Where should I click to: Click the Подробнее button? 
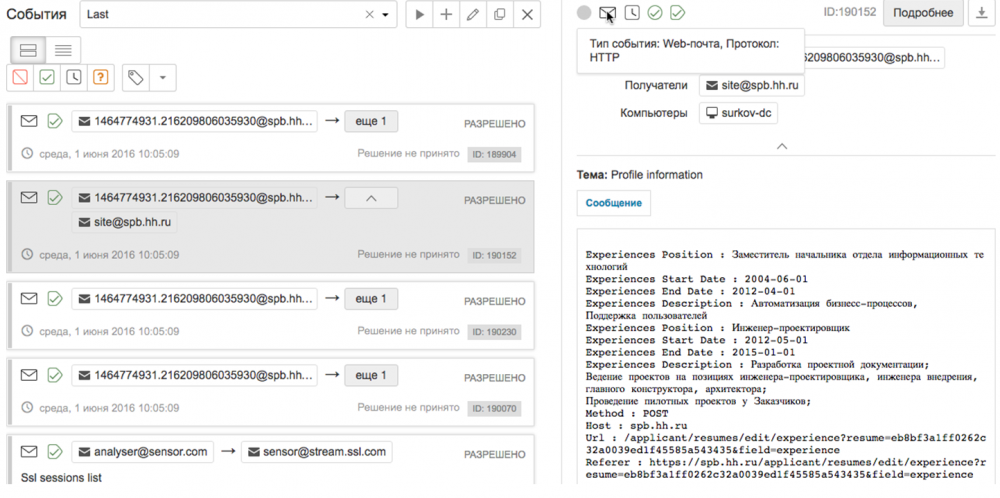click(x=923, y=13)
